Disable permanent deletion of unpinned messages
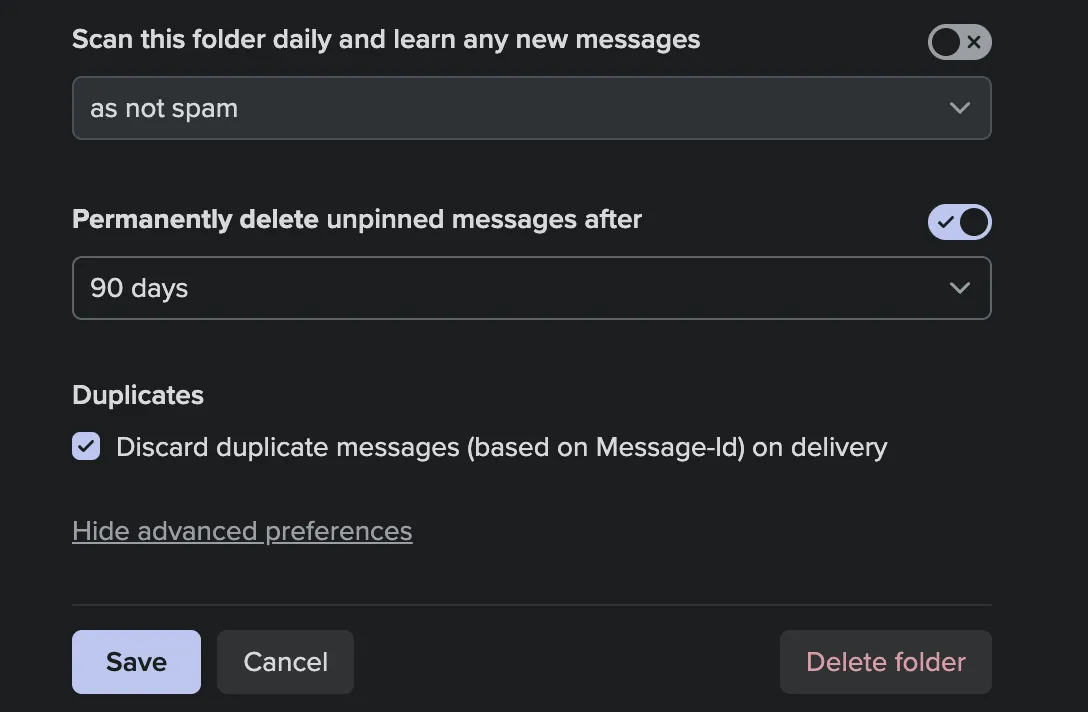The height and width of the screenshot is (712, 1088). tap(959, 222)
